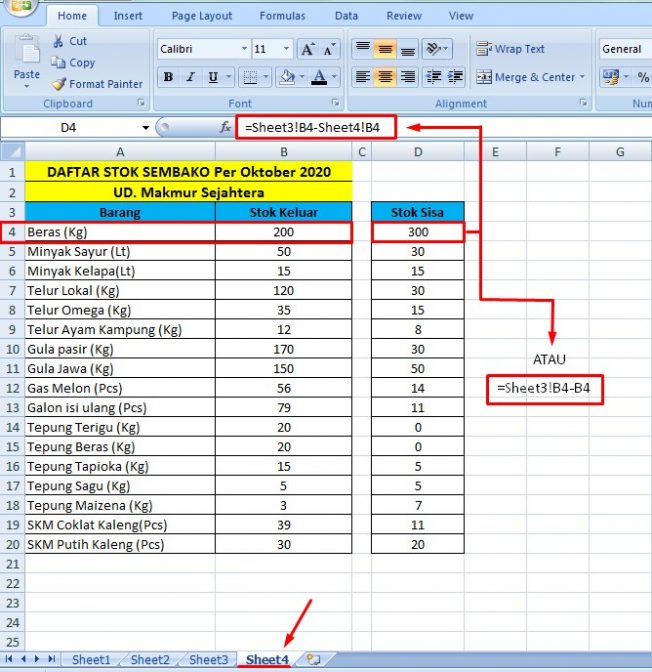652x672 pixels.
Task: Open the Alignment dialog launcher
Action: [x=583, y=102]
